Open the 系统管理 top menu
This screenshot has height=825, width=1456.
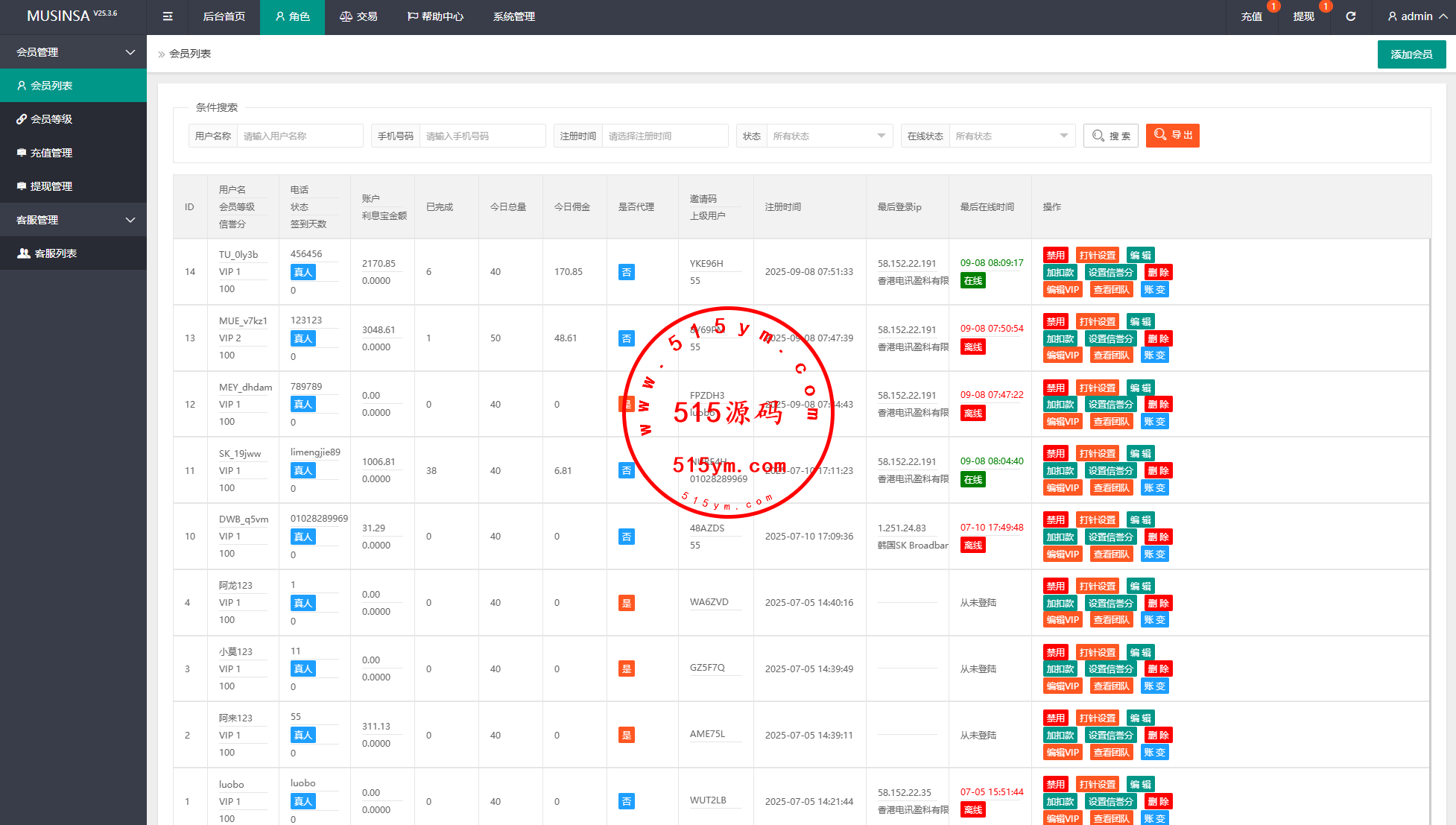[x=513, y=16]
